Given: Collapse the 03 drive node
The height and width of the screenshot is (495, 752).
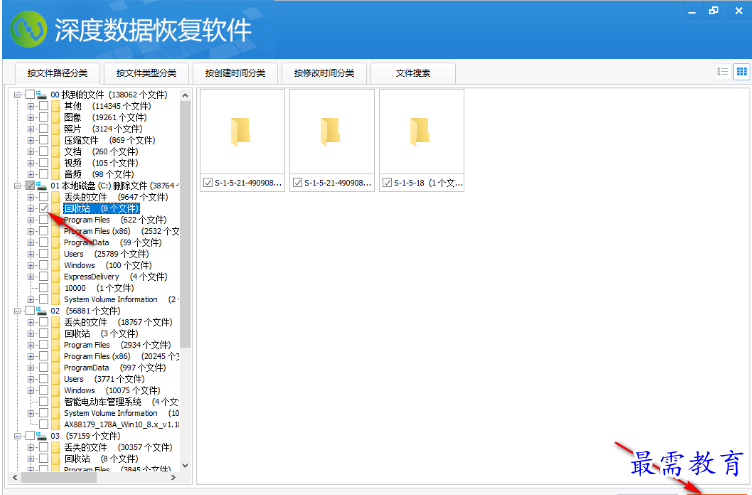Looking at the screenshot, I should pos(17,436).
